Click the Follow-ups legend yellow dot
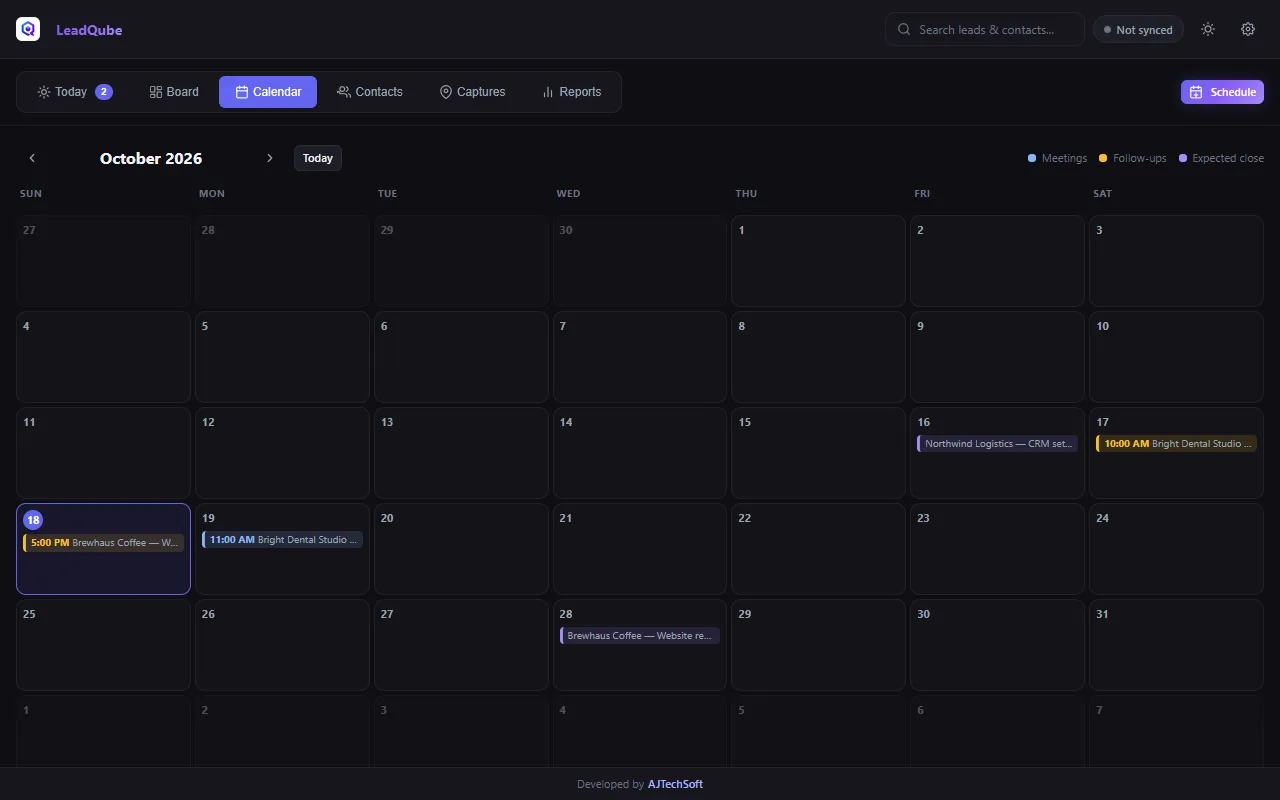 (1103, 158)
